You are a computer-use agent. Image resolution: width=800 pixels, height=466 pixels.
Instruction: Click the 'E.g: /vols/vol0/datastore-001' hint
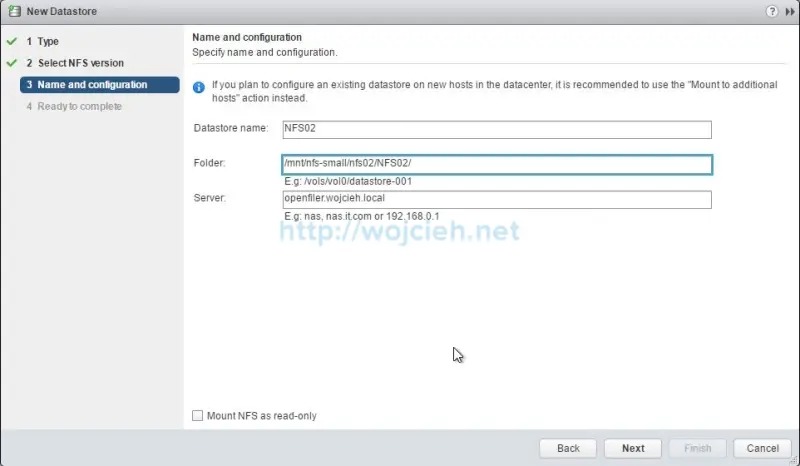coord(348,181)
